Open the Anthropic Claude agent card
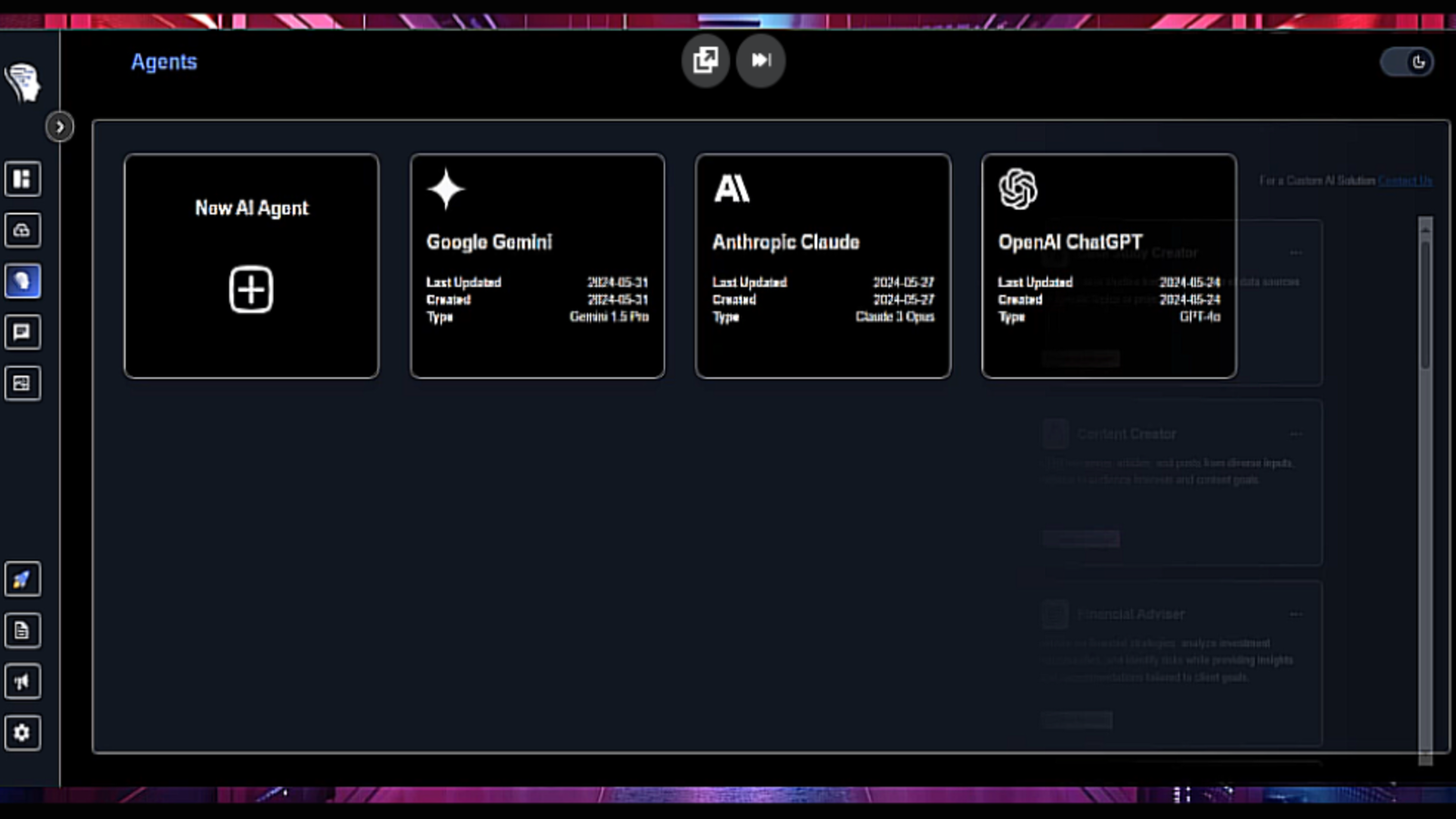Image resolution: width=1456 pixels, height=819 pixels. tap(823, 266)
